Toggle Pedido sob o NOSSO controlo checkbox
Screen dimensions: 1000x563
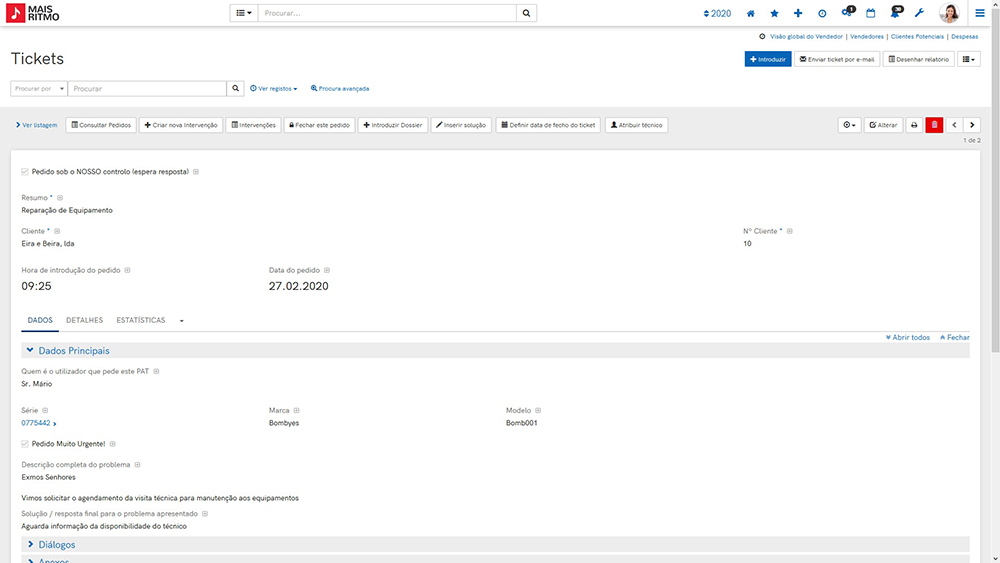click(25, 172)
